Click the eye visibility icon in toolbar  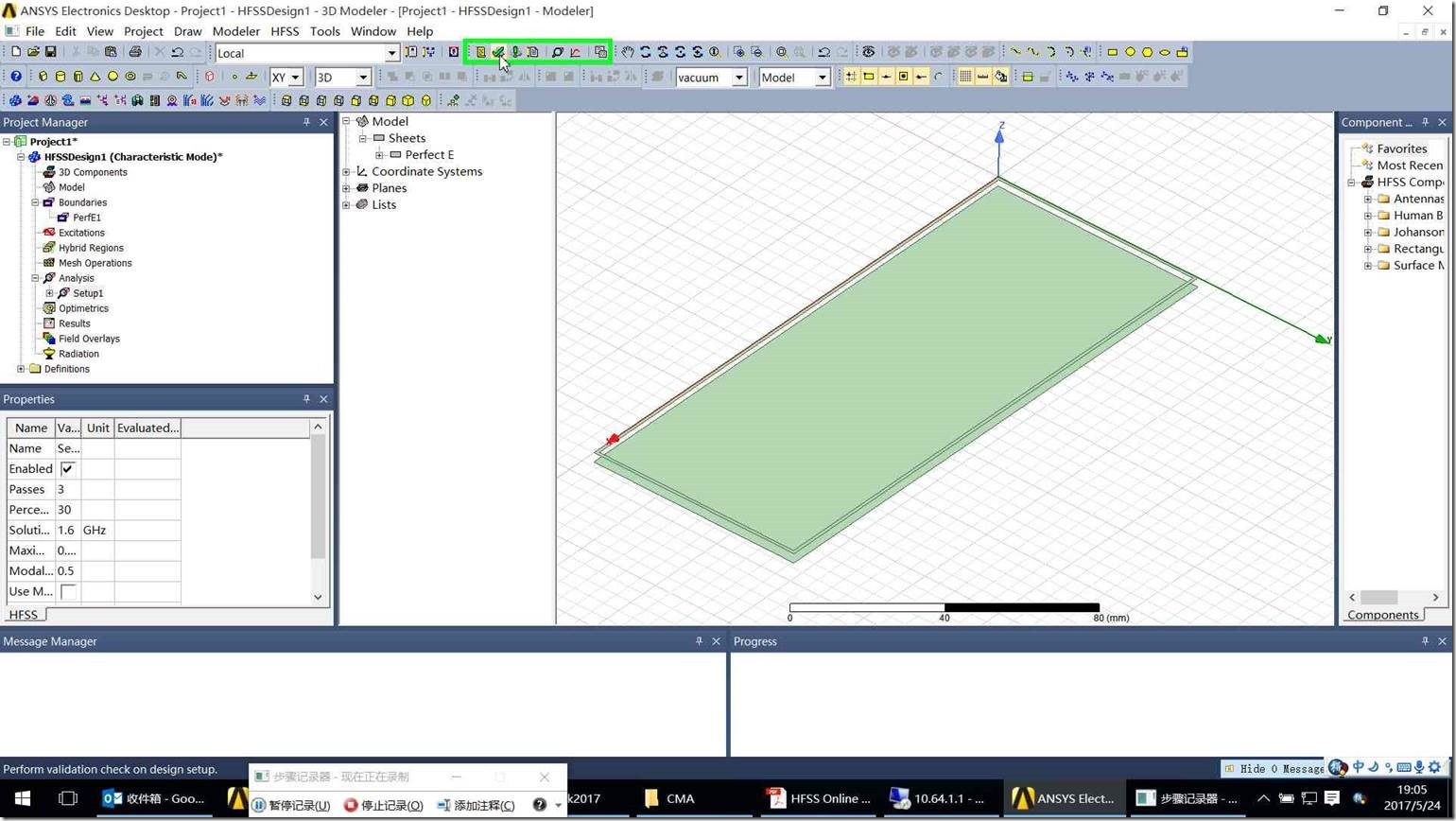(868, 52)
